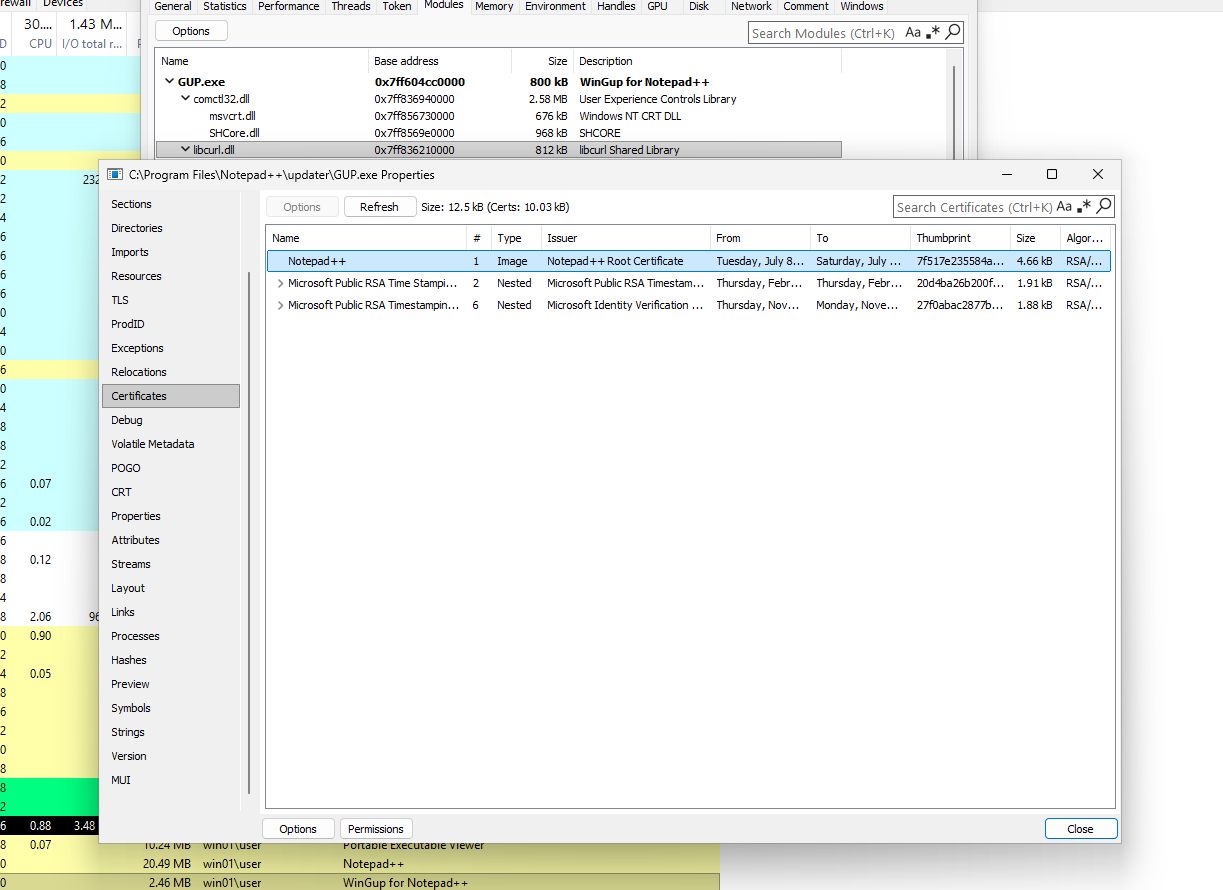
Task: Toggle case sensitivity in Search Certificates box
Action: 1064,207
